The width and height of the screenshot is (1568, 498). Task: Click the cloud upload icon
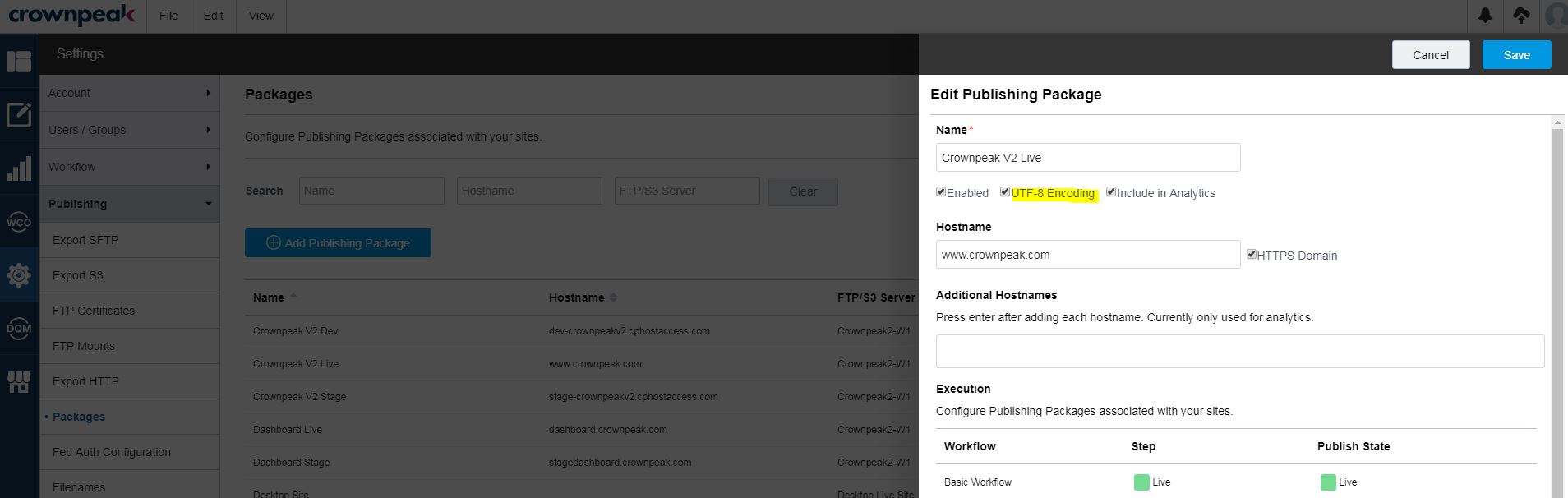[x=1522, y=16]
